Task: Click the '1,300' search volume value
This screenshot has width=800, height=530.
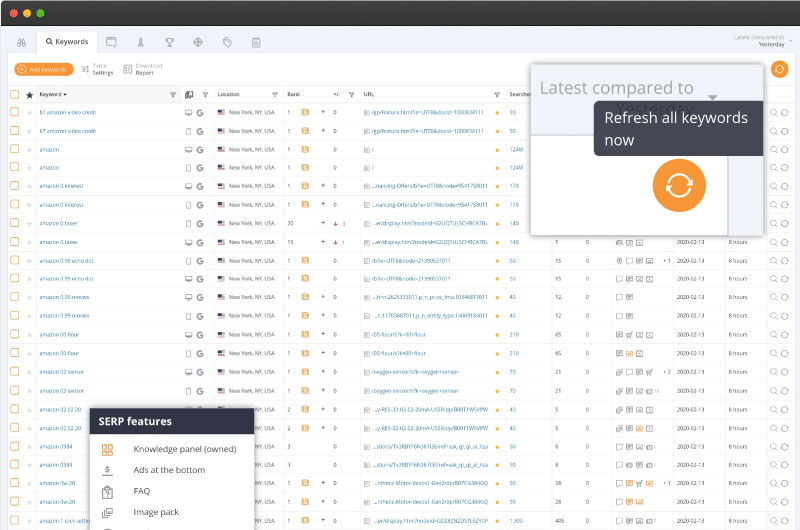Action: tap(516, 521)
